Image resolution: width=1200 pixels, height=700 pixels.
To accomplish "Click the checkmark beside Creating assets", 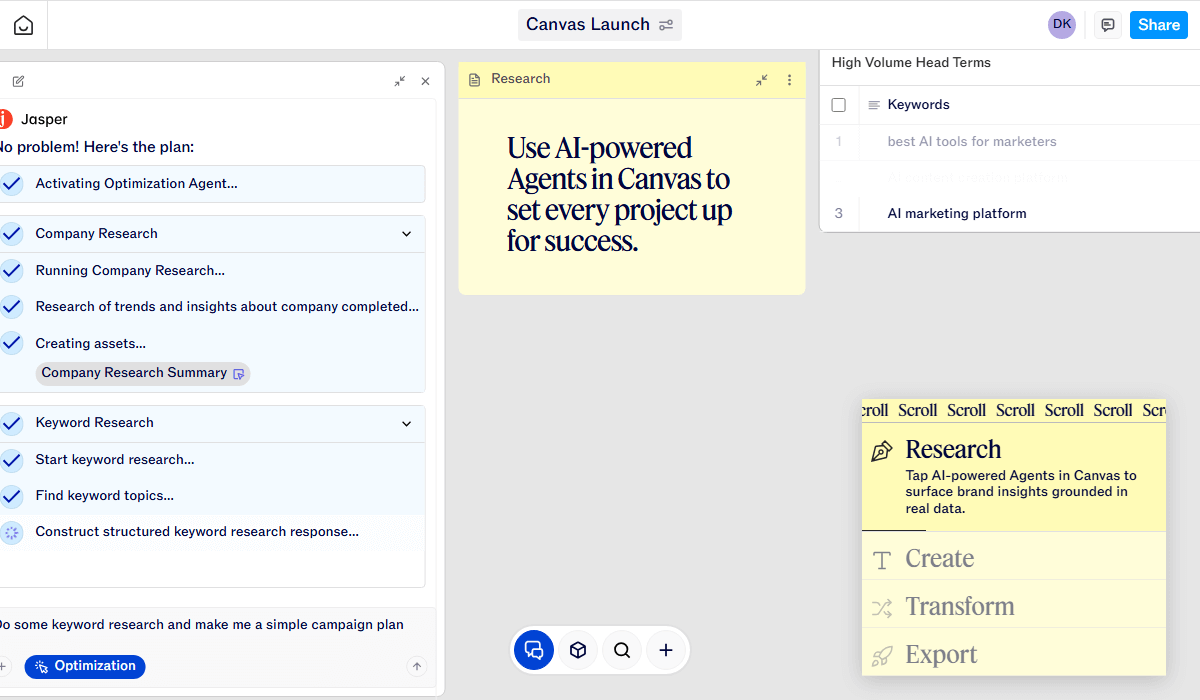I will (11, 344).
